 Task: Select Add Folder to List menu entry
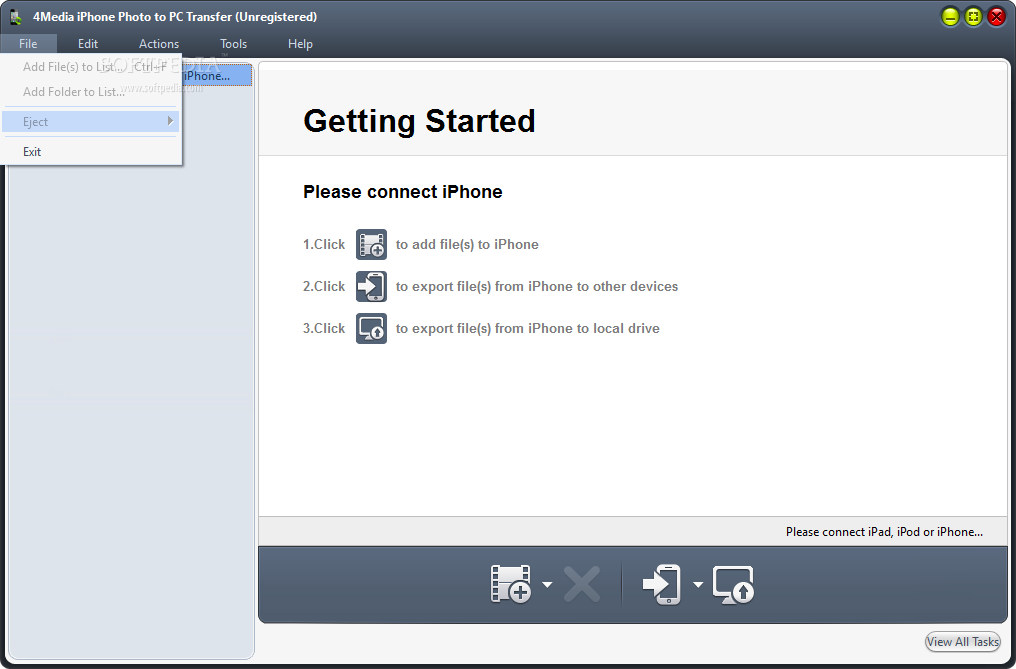coord(91,91)
